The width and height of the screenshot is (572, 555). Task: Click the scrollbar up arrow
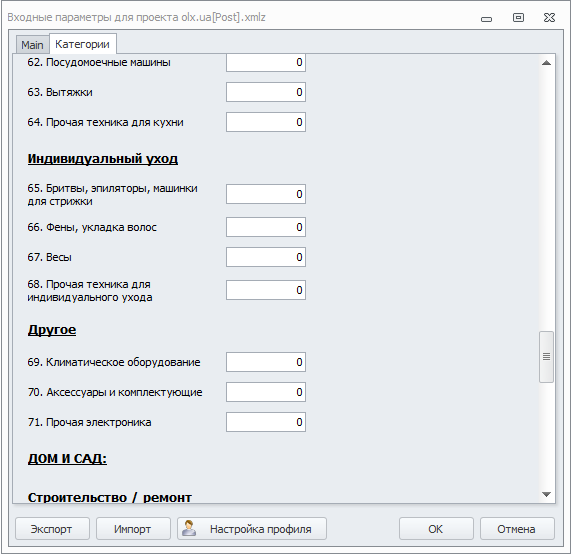click(546, 63)
